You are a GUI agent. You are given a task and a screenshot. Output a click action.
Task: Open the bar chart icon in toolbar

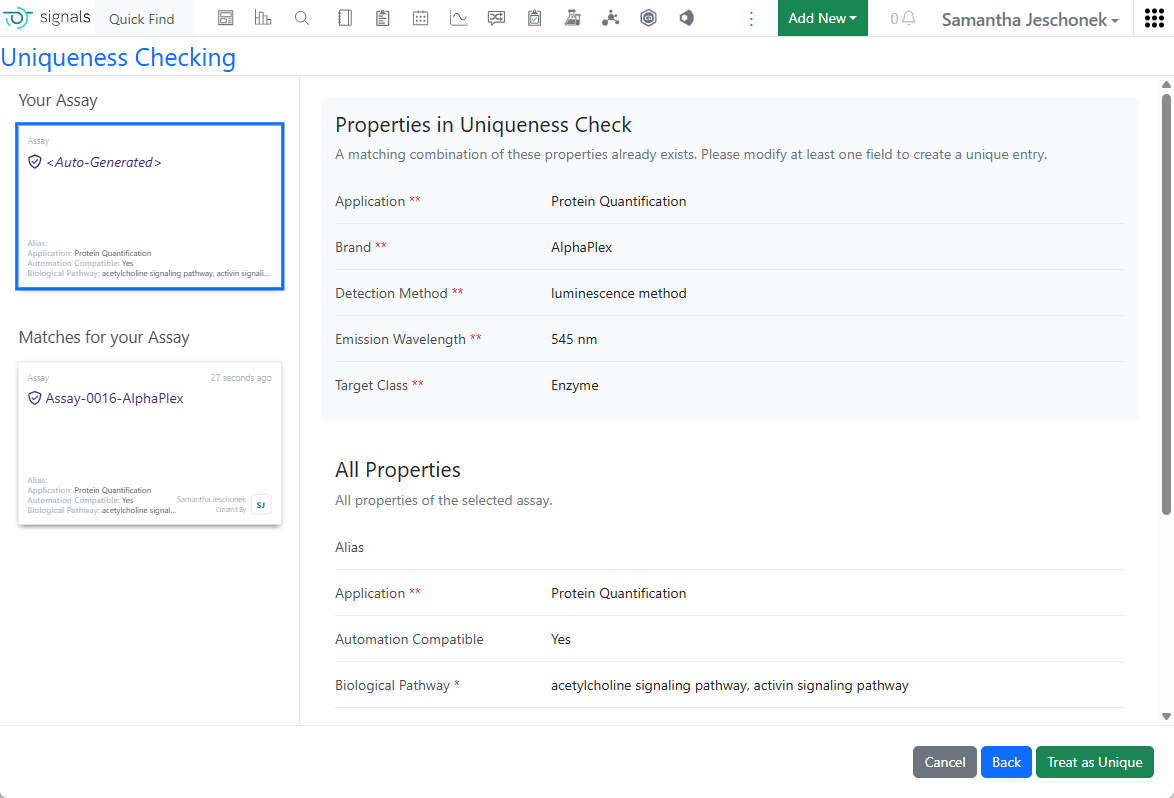(x=263, y=18)
